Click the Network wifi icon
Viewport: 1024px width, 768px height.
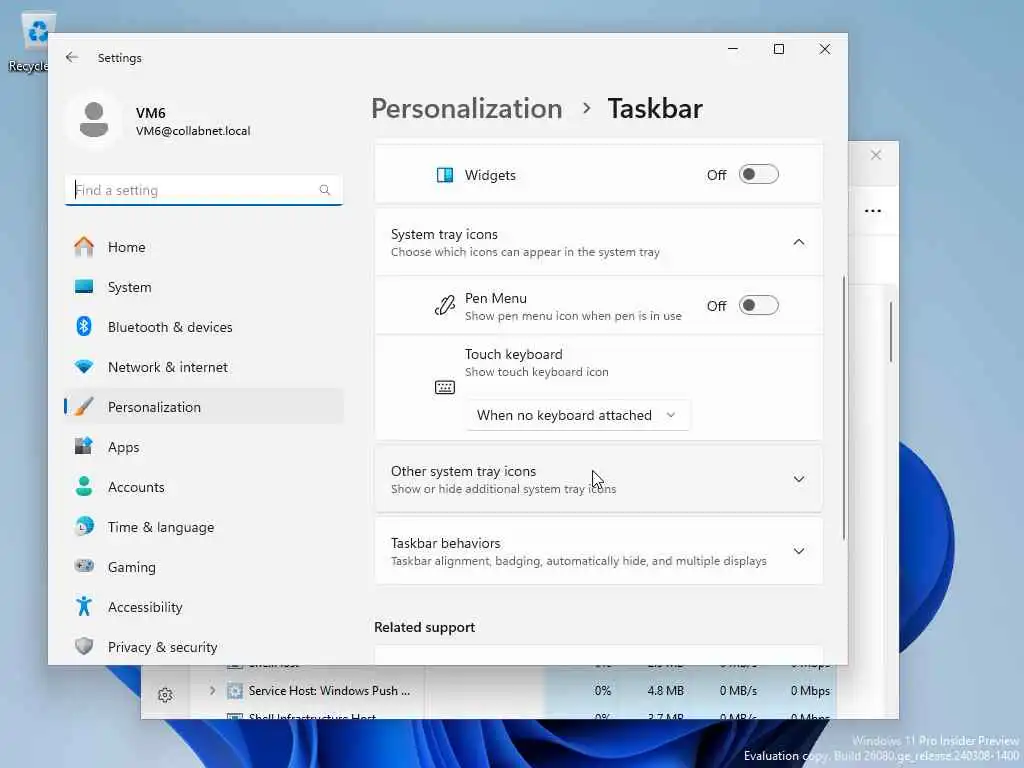click(x=84, y=367)
